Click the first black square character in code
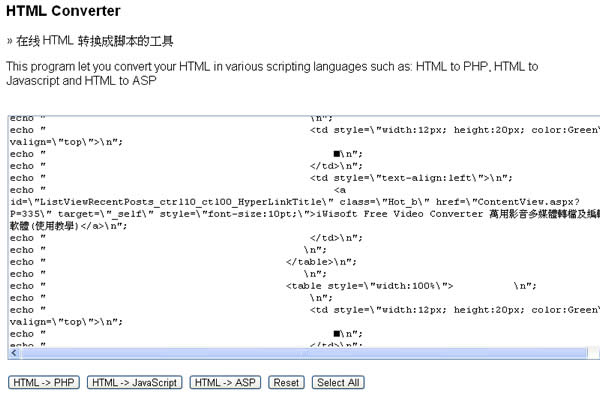The image size is (600, 399). pos(337,154)
